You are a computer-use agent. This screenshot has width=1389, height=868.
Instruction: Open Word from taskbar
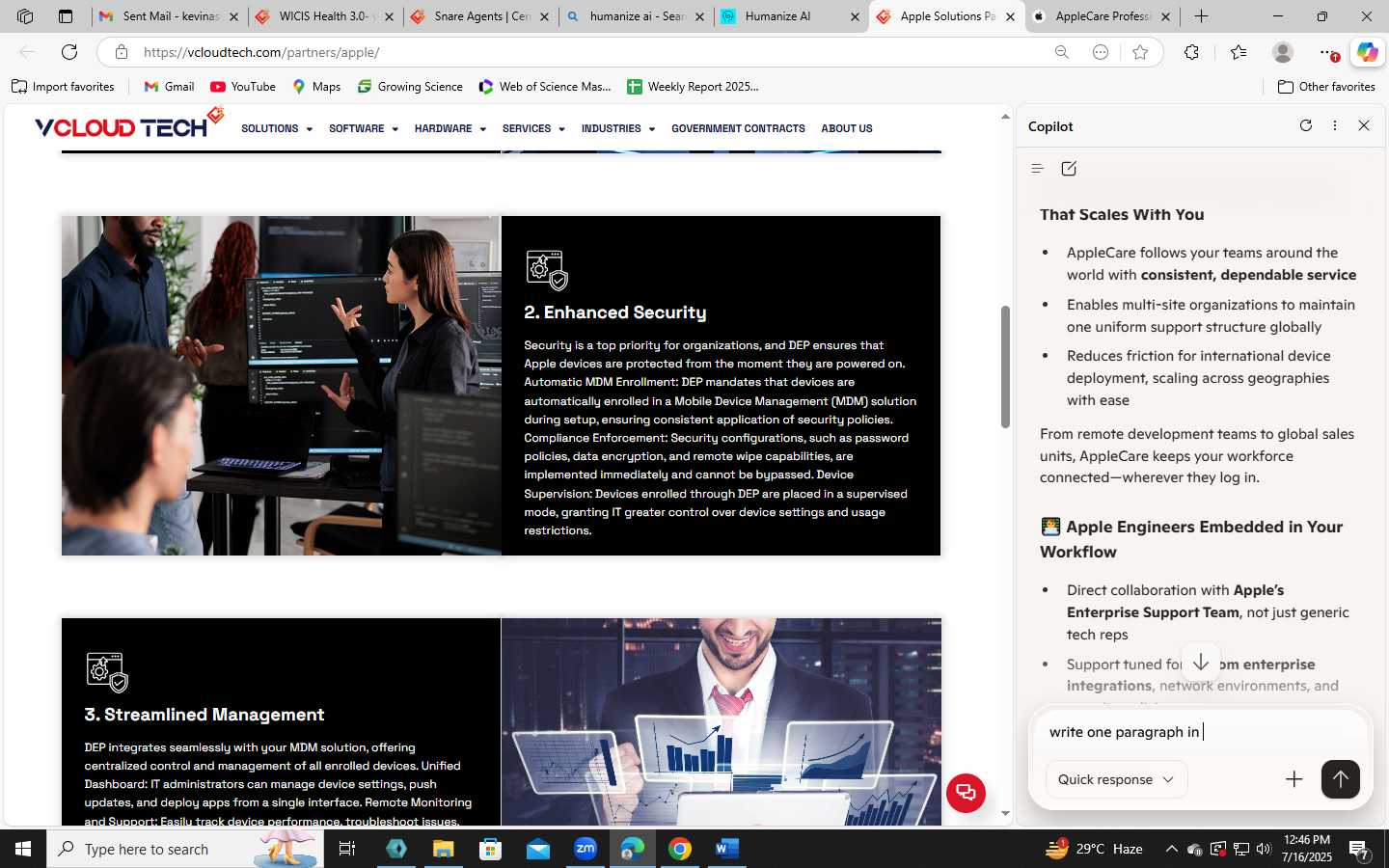(727, 849)
